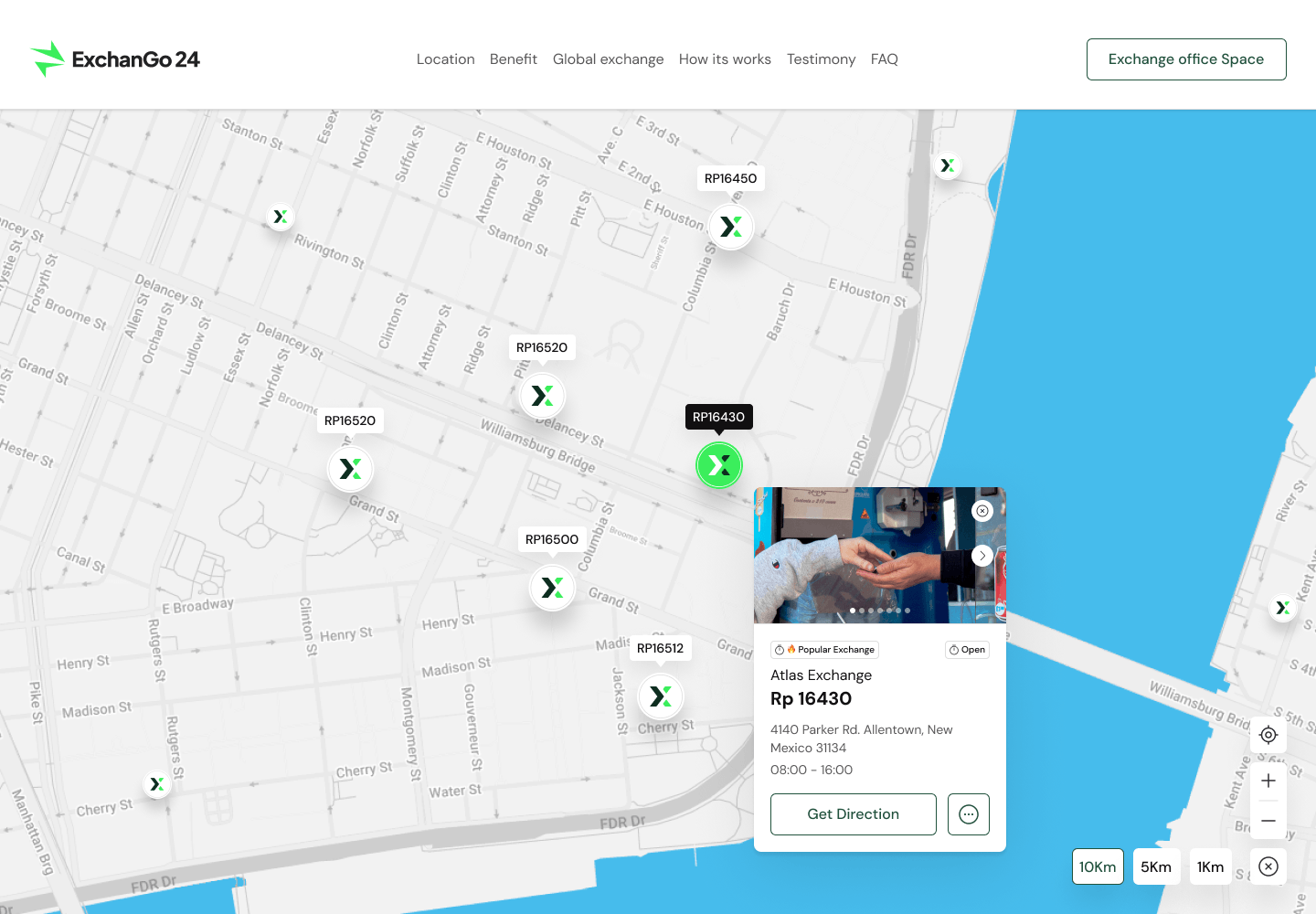The image size is (1316, 914).
Task: Enable the 10Km radius filter
Action: point(1098,866)
